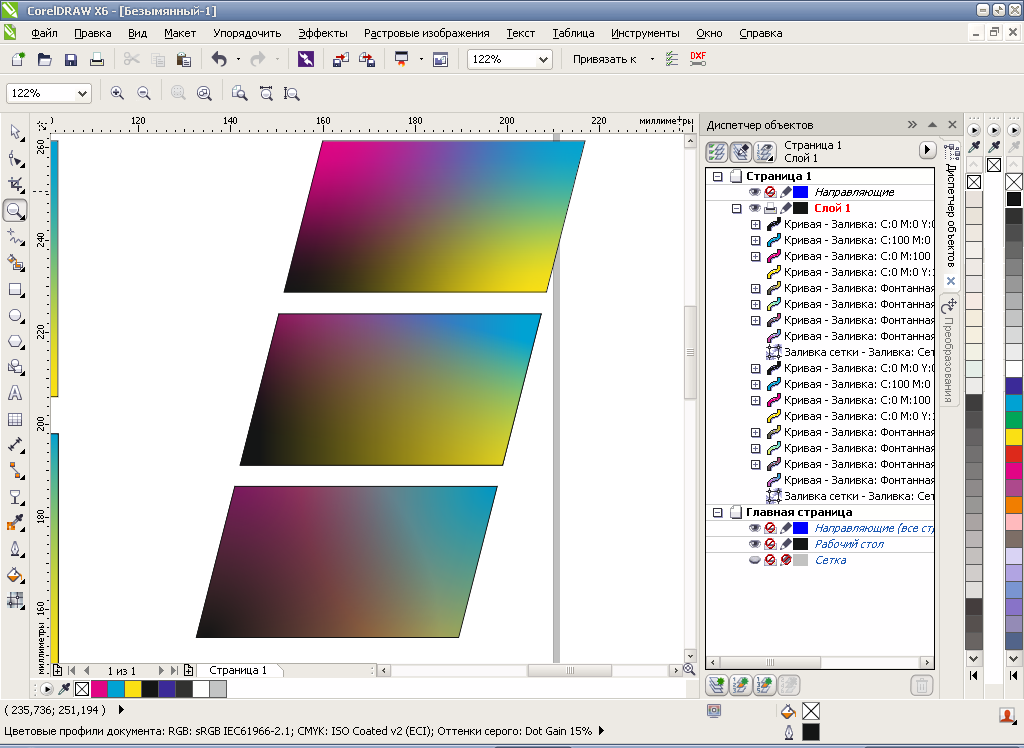Image resolution: width=1024 pixels, height=748 pixels.
Task: Click the DXF export icon
Action: [x=698, y=59]
